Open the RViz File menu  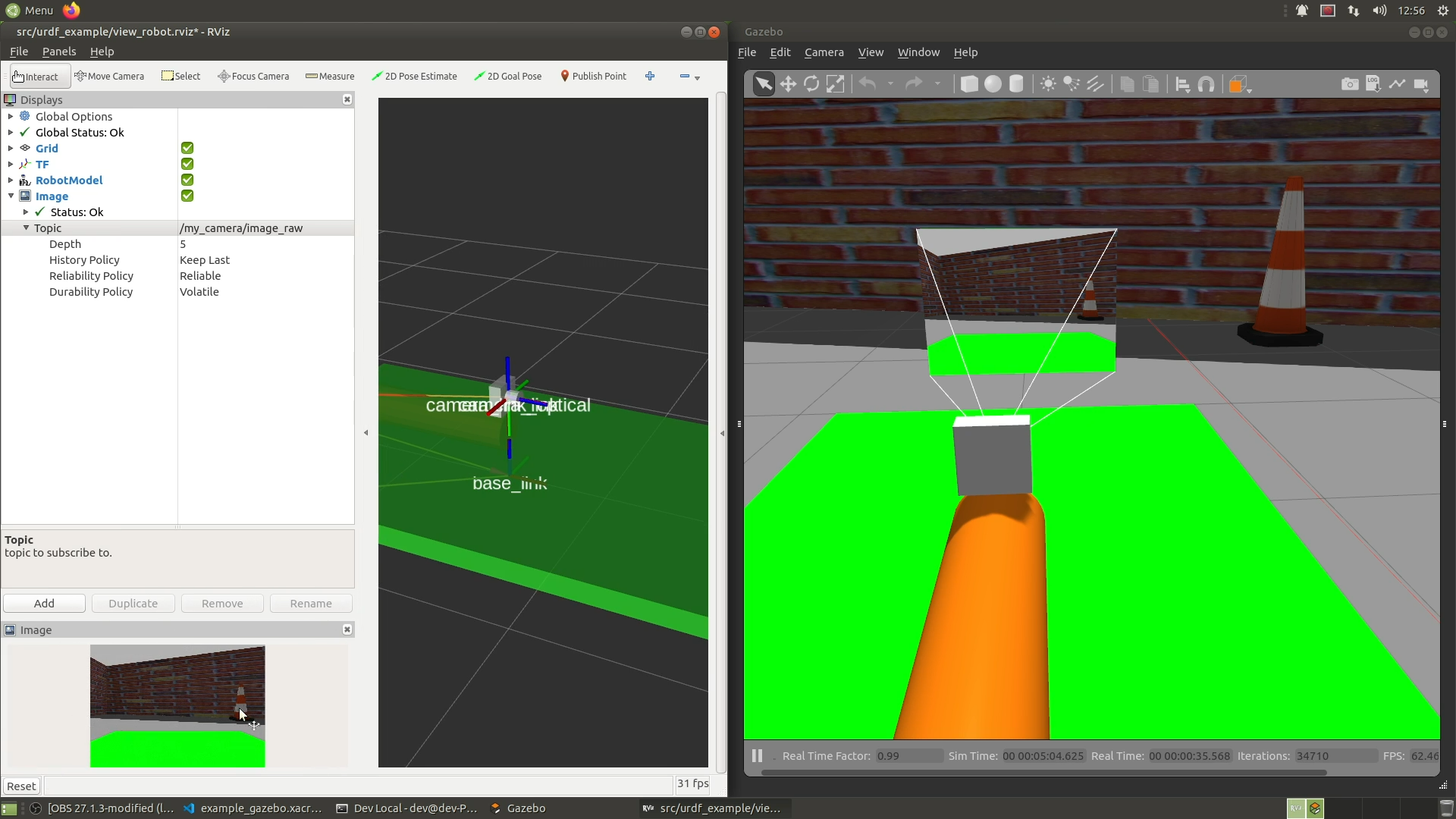[19, 52]
